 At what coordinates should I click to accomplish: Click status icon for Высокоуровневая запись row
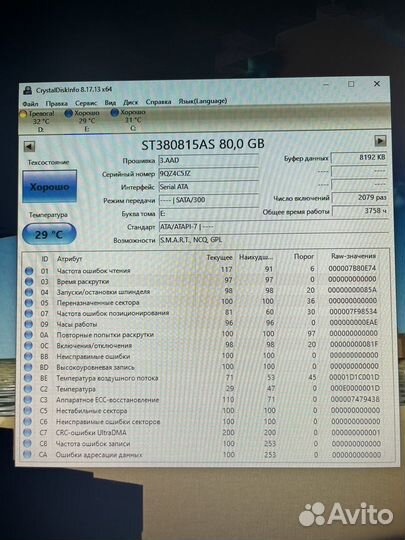[28, 367]
